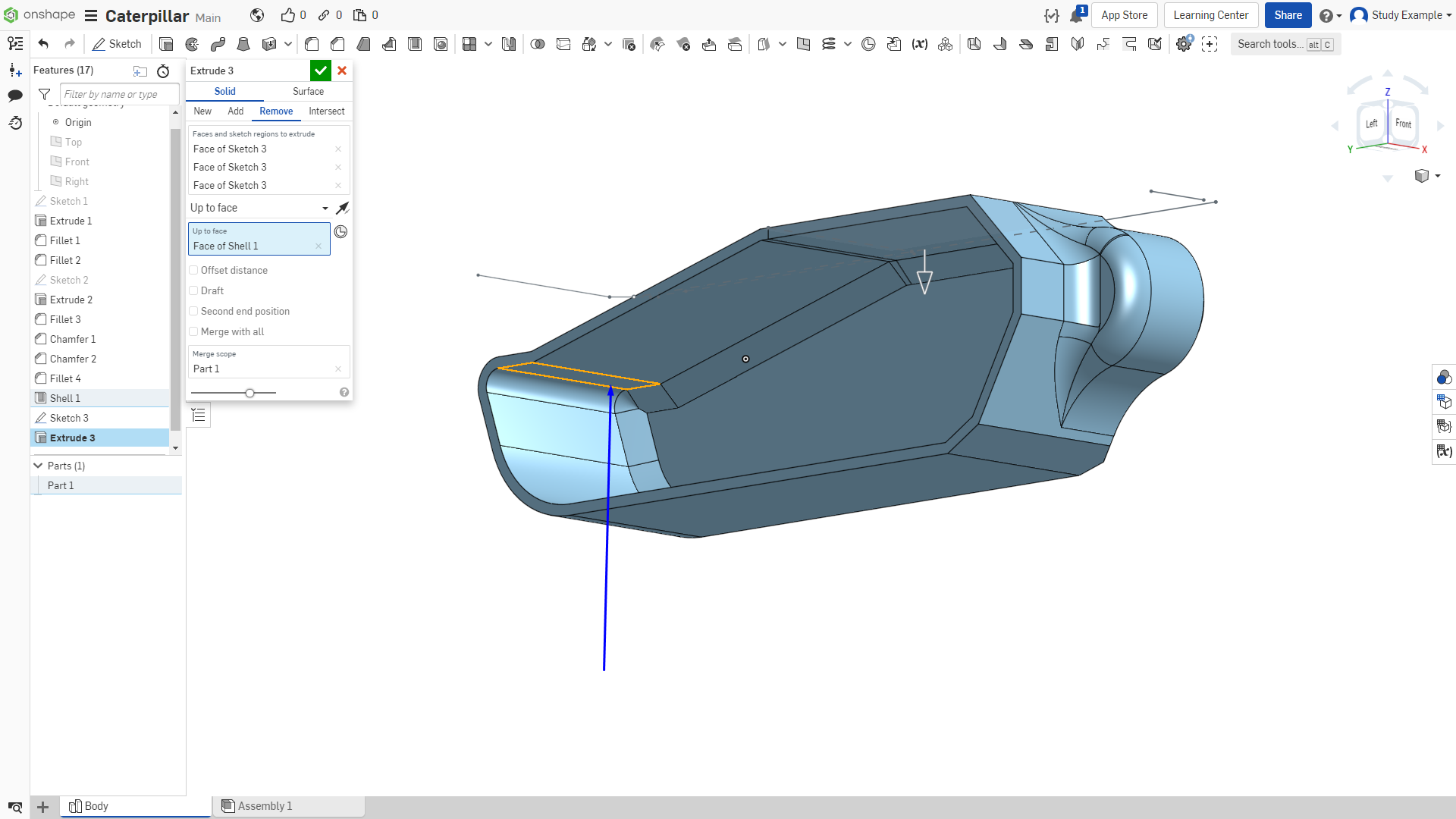Open the Learning Center
This screenshot has height=819, width=1456.
1210,15
